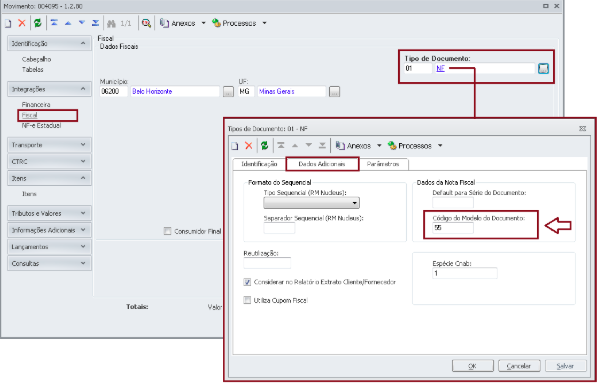Go to next record in Movimento toolbar
604x387 pixels.
82,23
